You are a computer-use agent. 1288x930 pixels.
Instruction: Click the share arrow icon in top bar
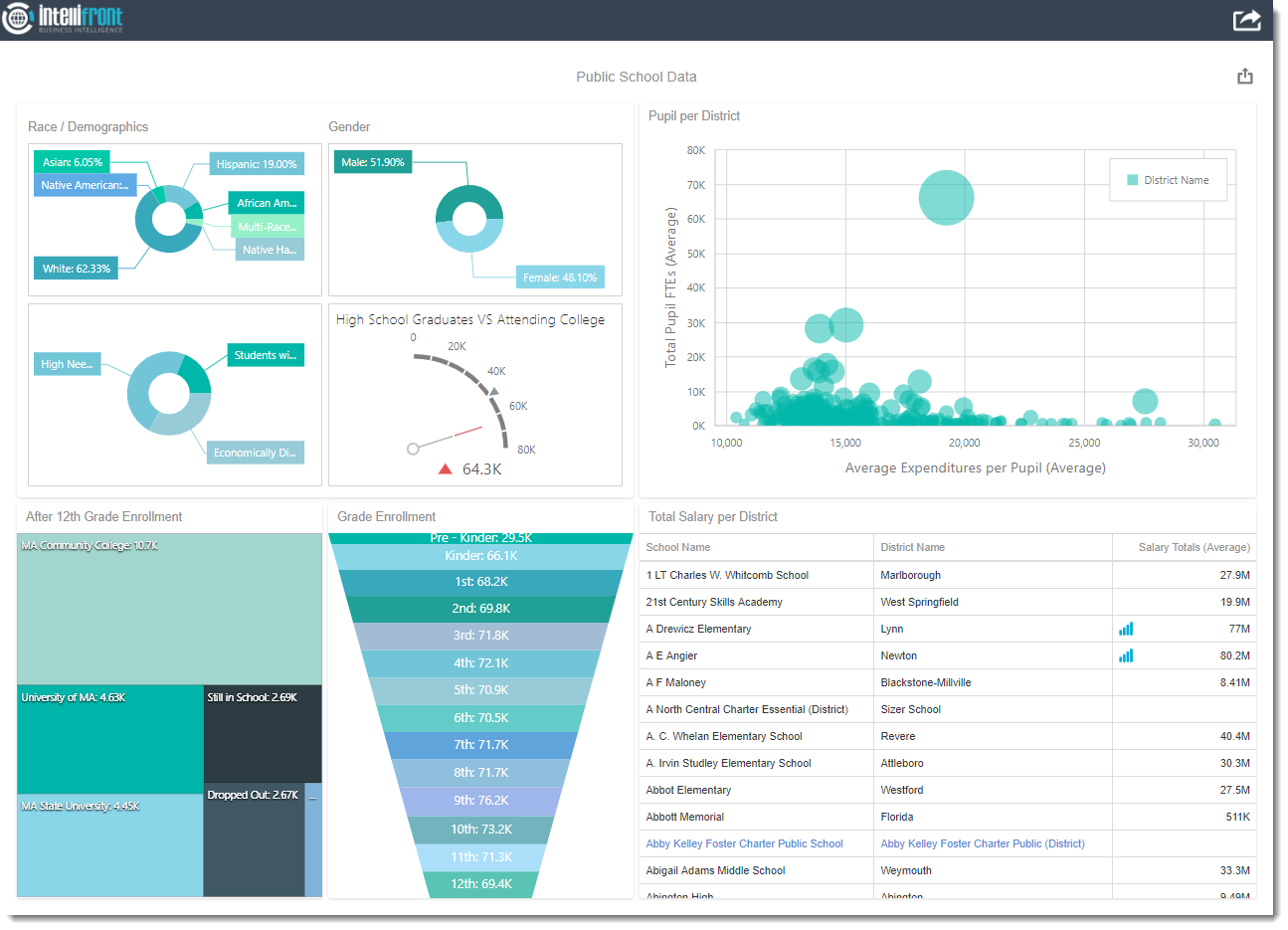(1246, 20)
